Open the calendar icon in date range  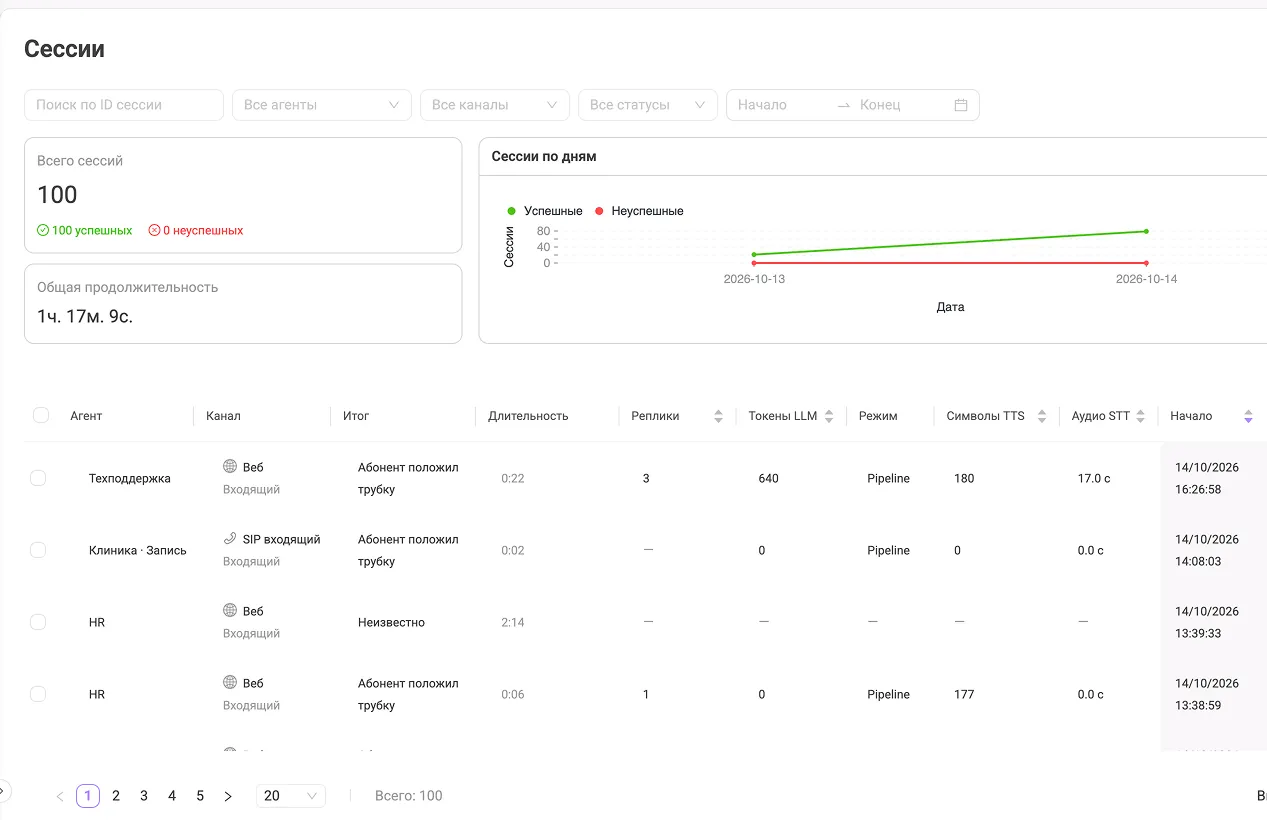(x=961, y=105)
